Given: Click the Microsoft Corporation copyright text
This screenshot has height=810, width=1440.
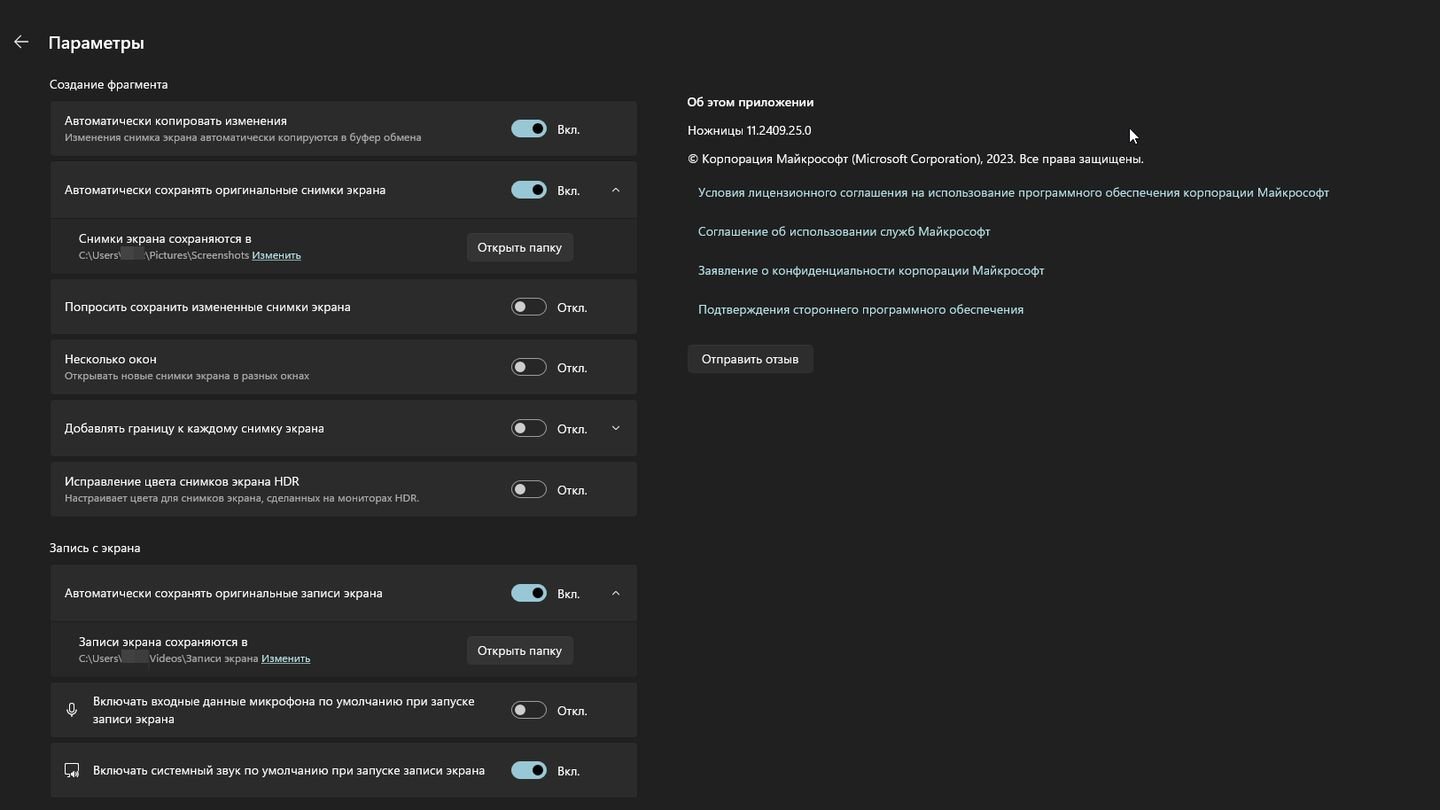Looking at the screenshot, I should (x=916, y=159).
